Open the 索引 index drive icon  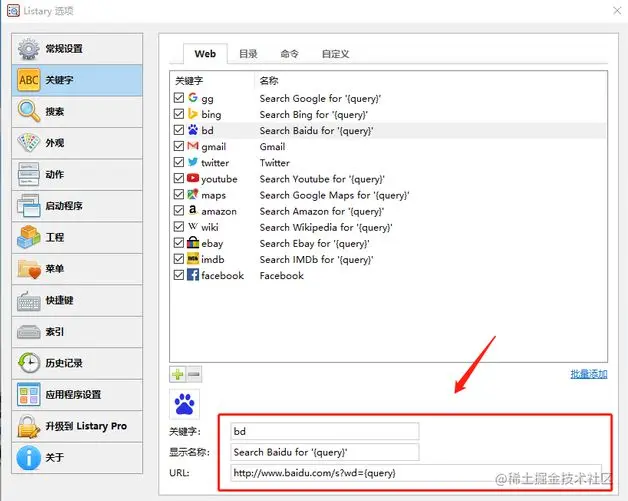coord(28,332)
